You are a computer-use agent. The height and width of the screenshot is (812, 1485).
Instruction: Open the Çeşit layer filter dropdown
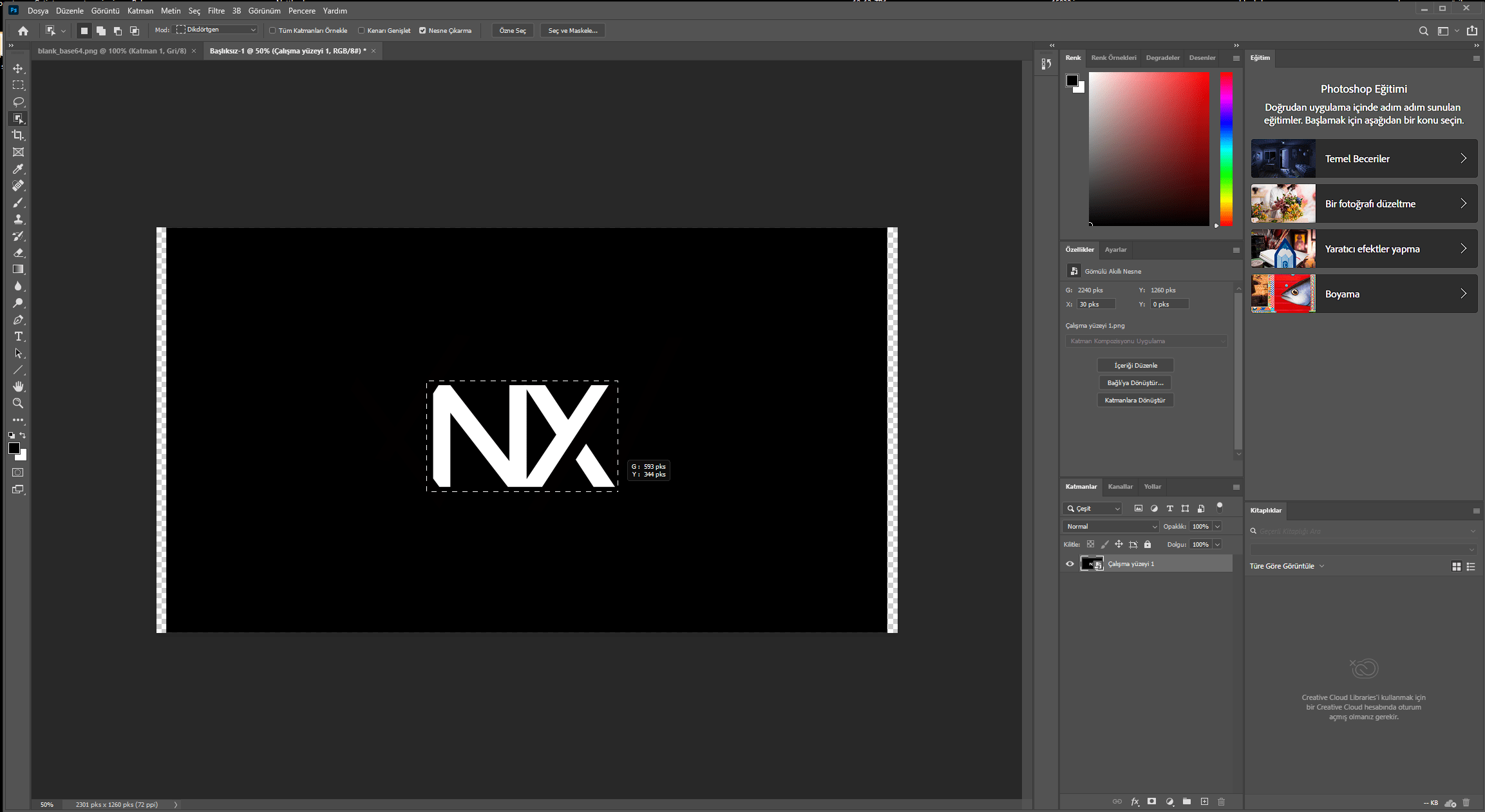(x=1092, y=509)
